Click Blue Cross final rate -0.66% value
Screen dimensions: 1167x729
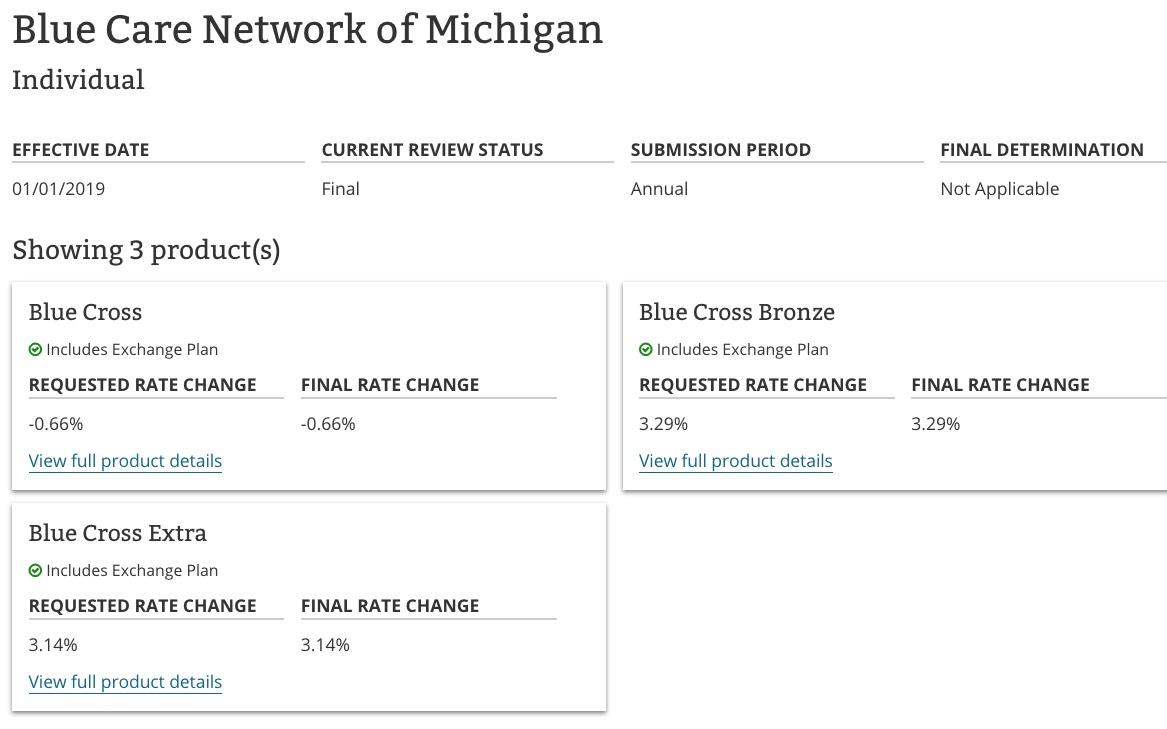[x=328, y=424]
